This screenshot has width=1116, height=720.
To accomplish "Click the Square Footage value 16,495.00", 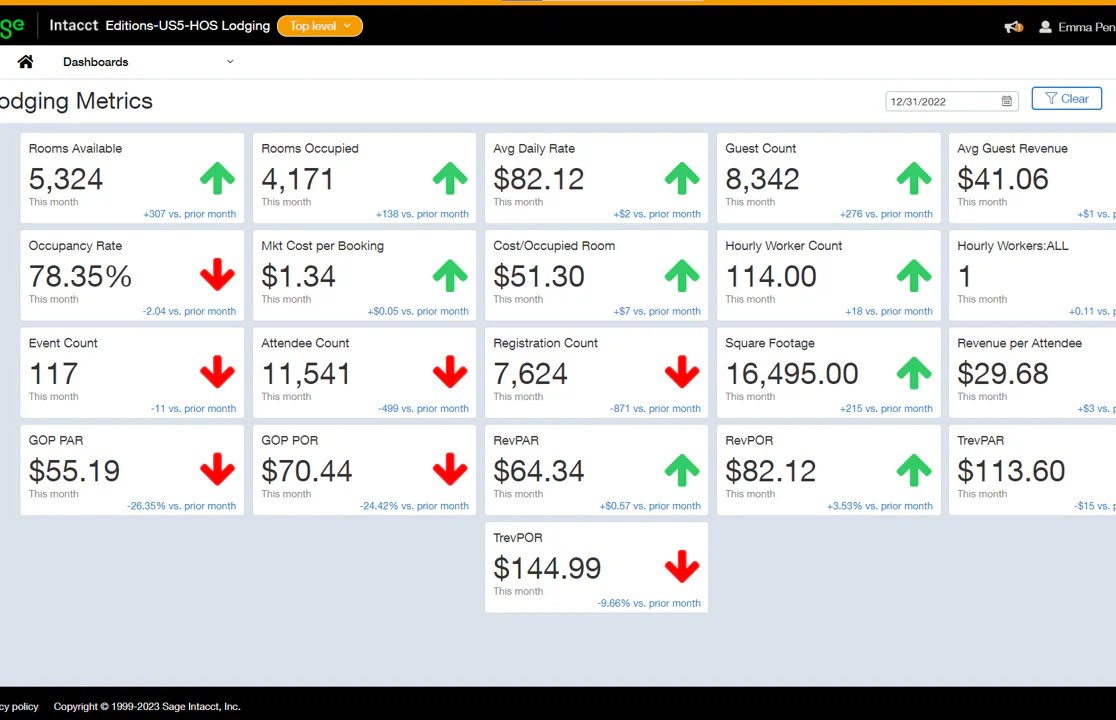I will tap(792, 374).
